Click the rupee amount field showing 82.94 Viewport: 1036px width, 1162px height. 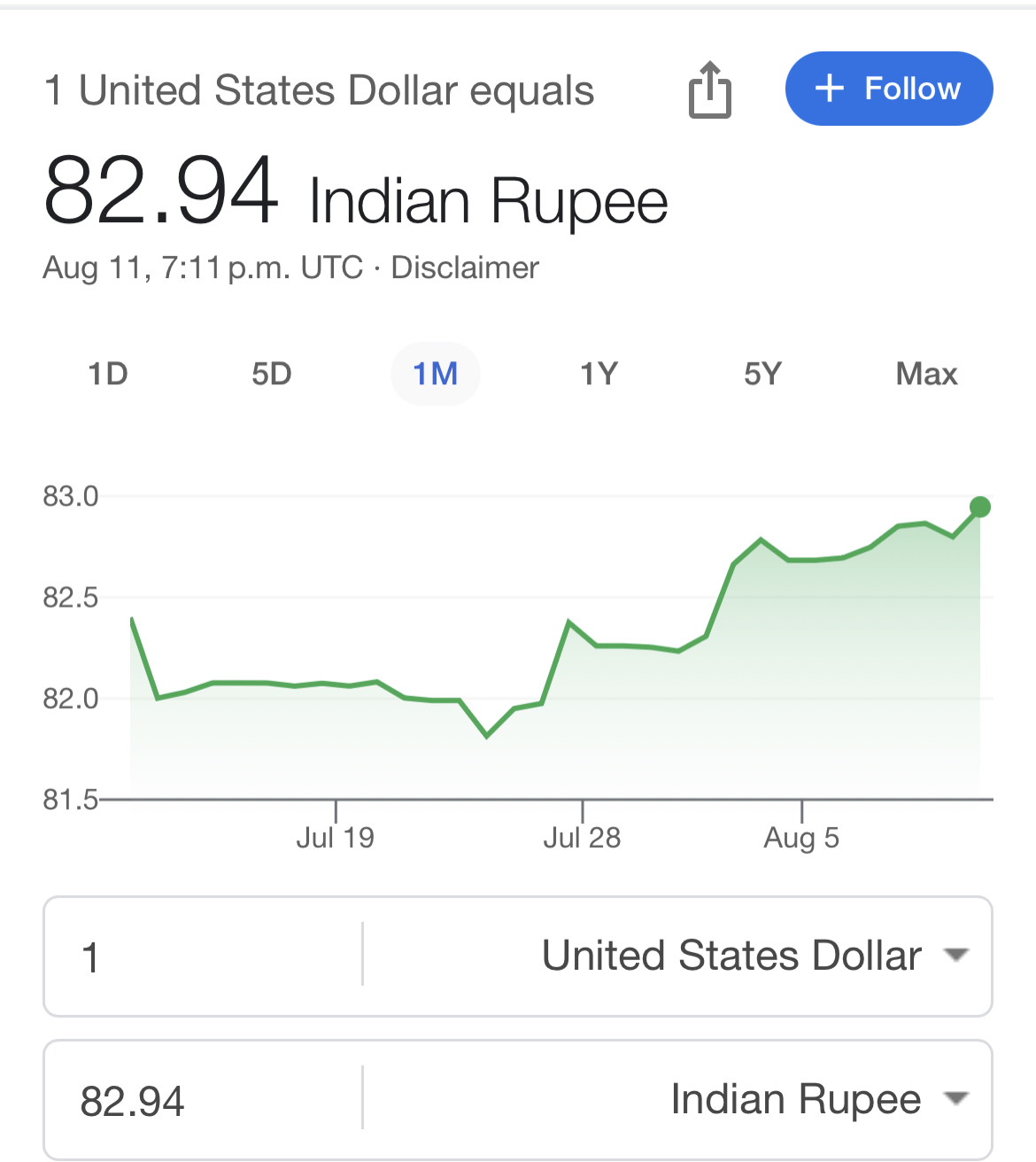[204, 1100]
